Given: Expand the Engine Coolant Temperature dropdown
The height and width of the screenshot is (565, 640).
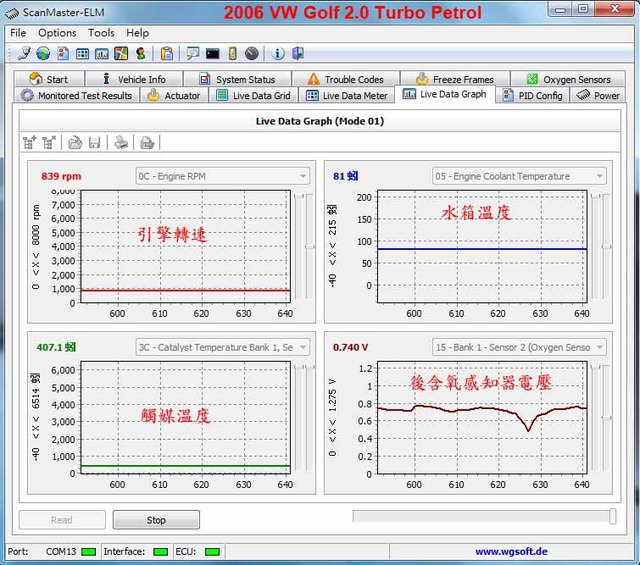Looking at the screenshot, I should coord(518,177).
